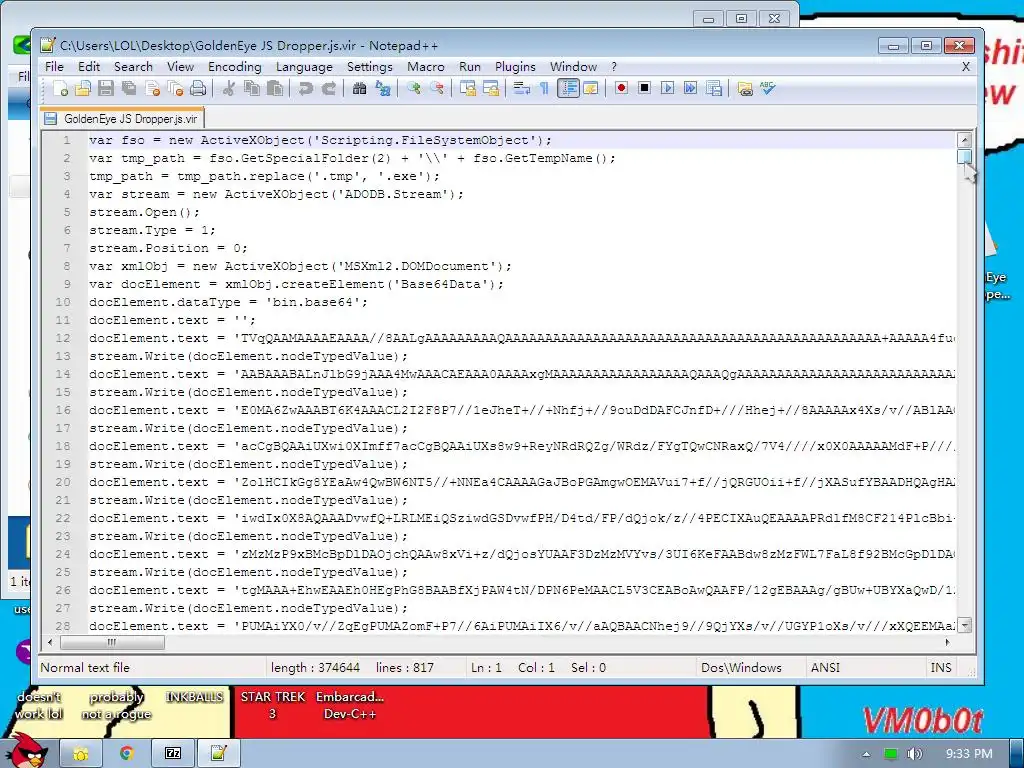The height and width of the screenshot is (768, 1024).
Task: Open the View menu
Action: point(180,67)
